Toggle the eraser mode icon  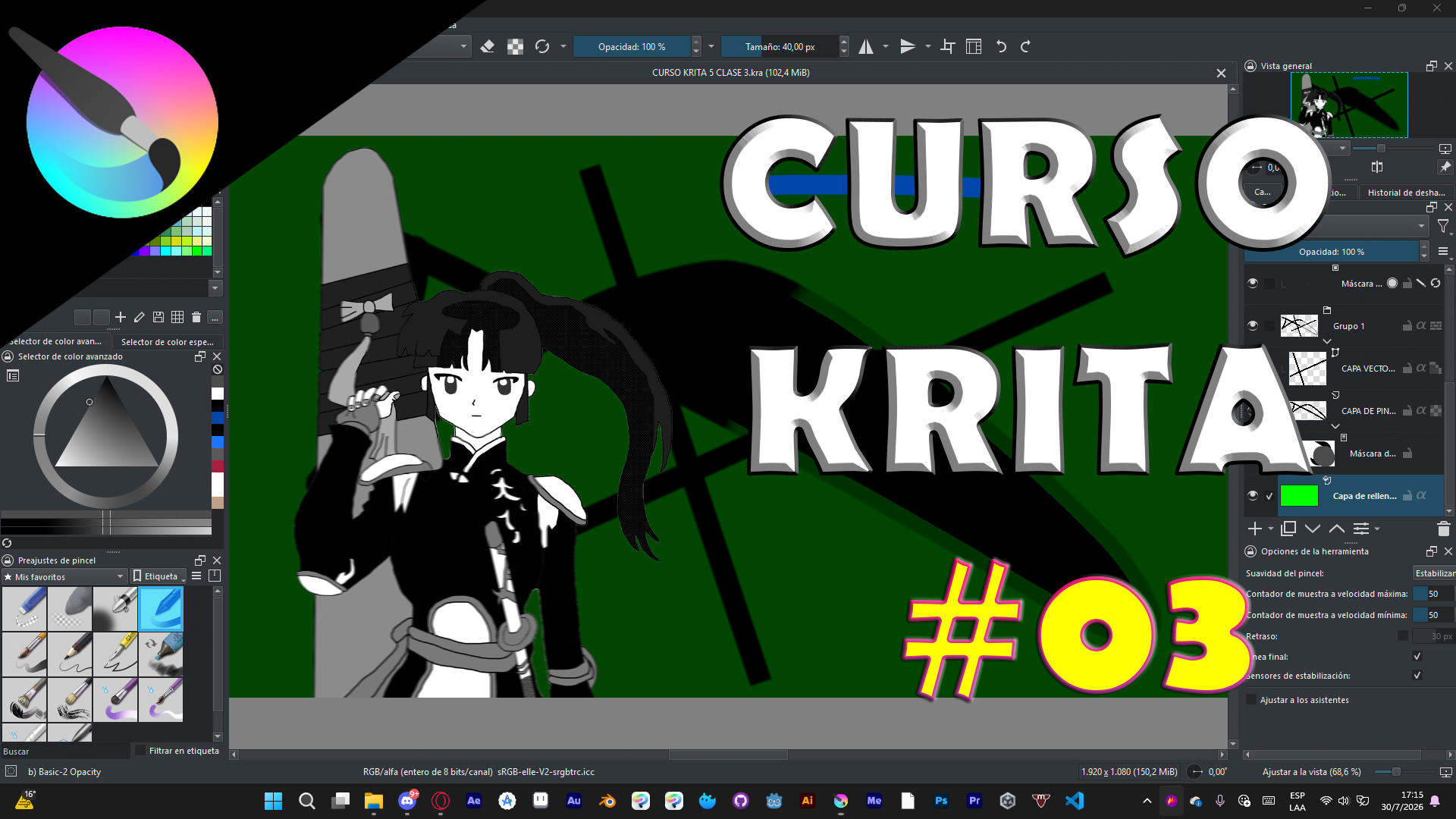(488, 47)
